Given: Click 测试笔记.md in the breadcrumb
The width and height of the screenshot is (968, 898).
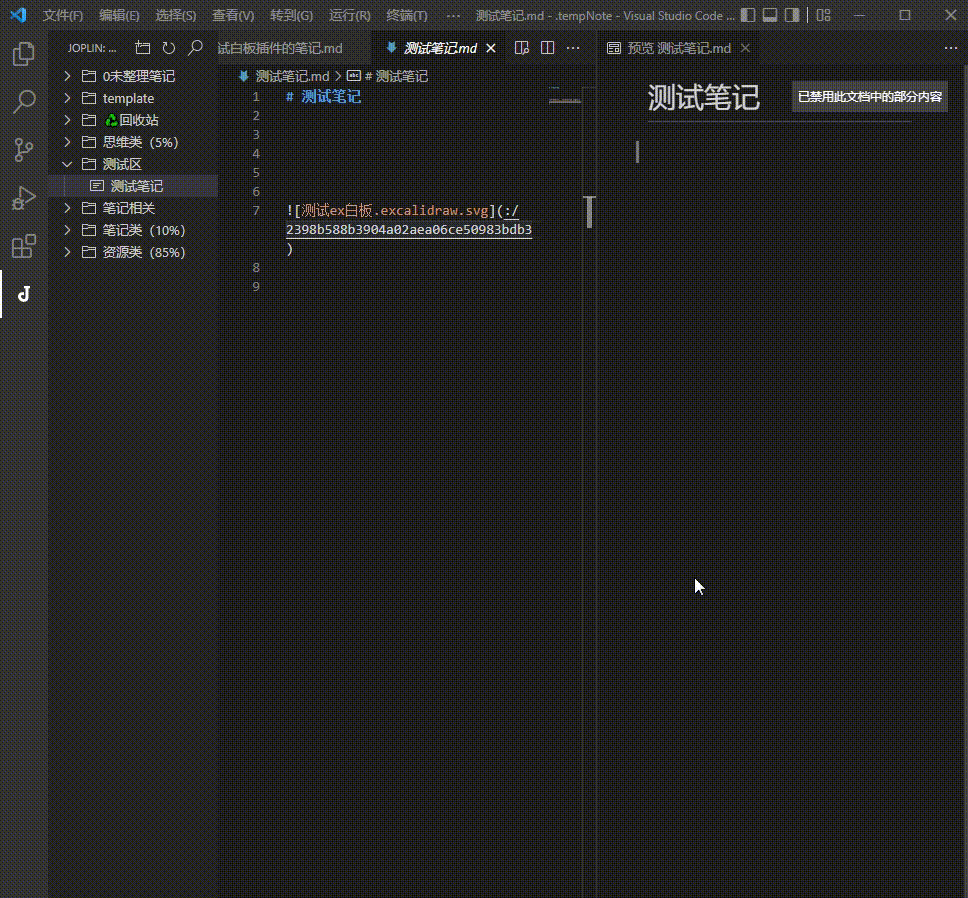Looking at the screenshot, I should 292,77.
